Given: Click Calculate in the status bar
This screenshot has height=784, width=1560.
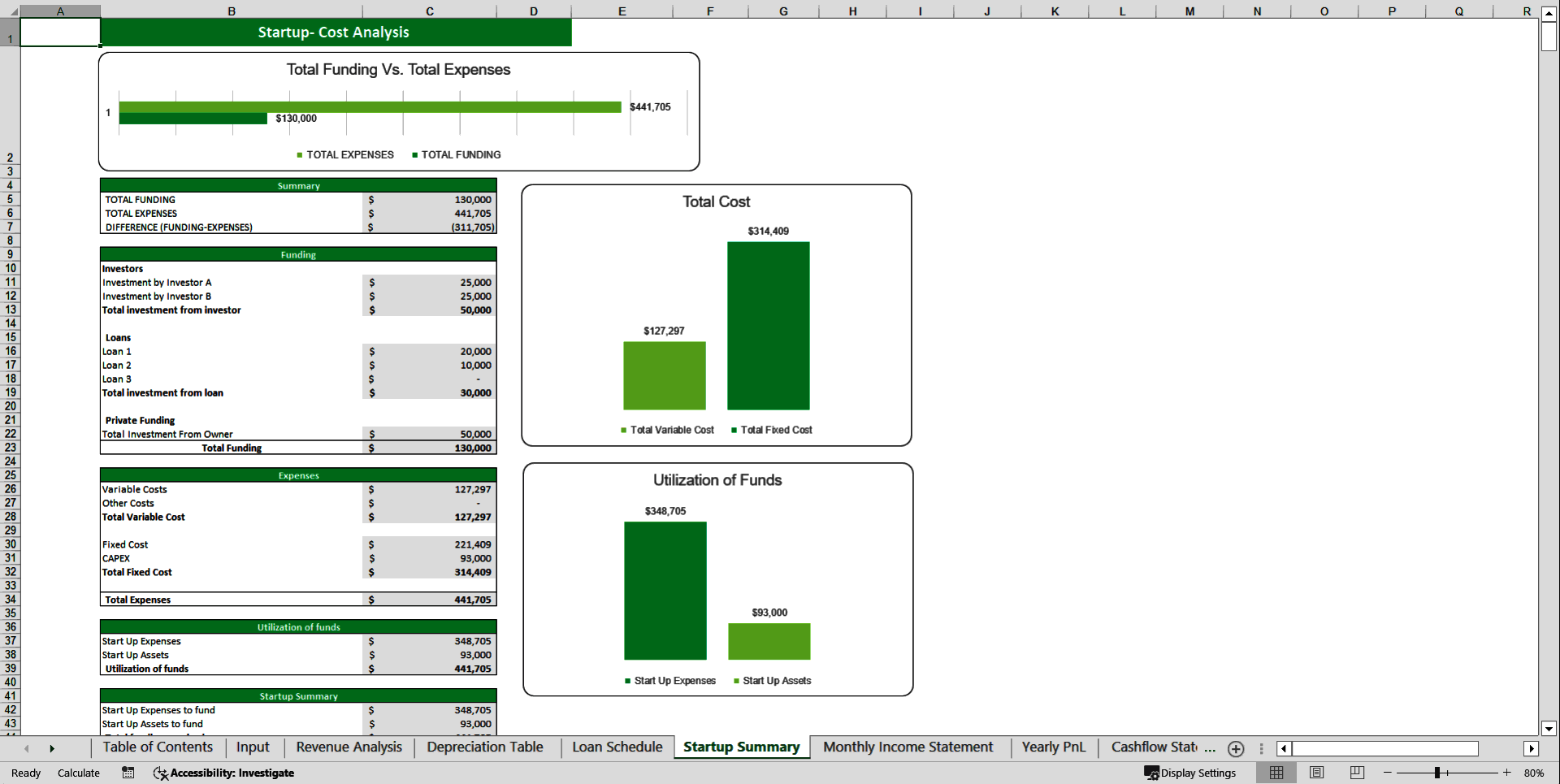Looking at the screenshot, I should pos(79,773).
